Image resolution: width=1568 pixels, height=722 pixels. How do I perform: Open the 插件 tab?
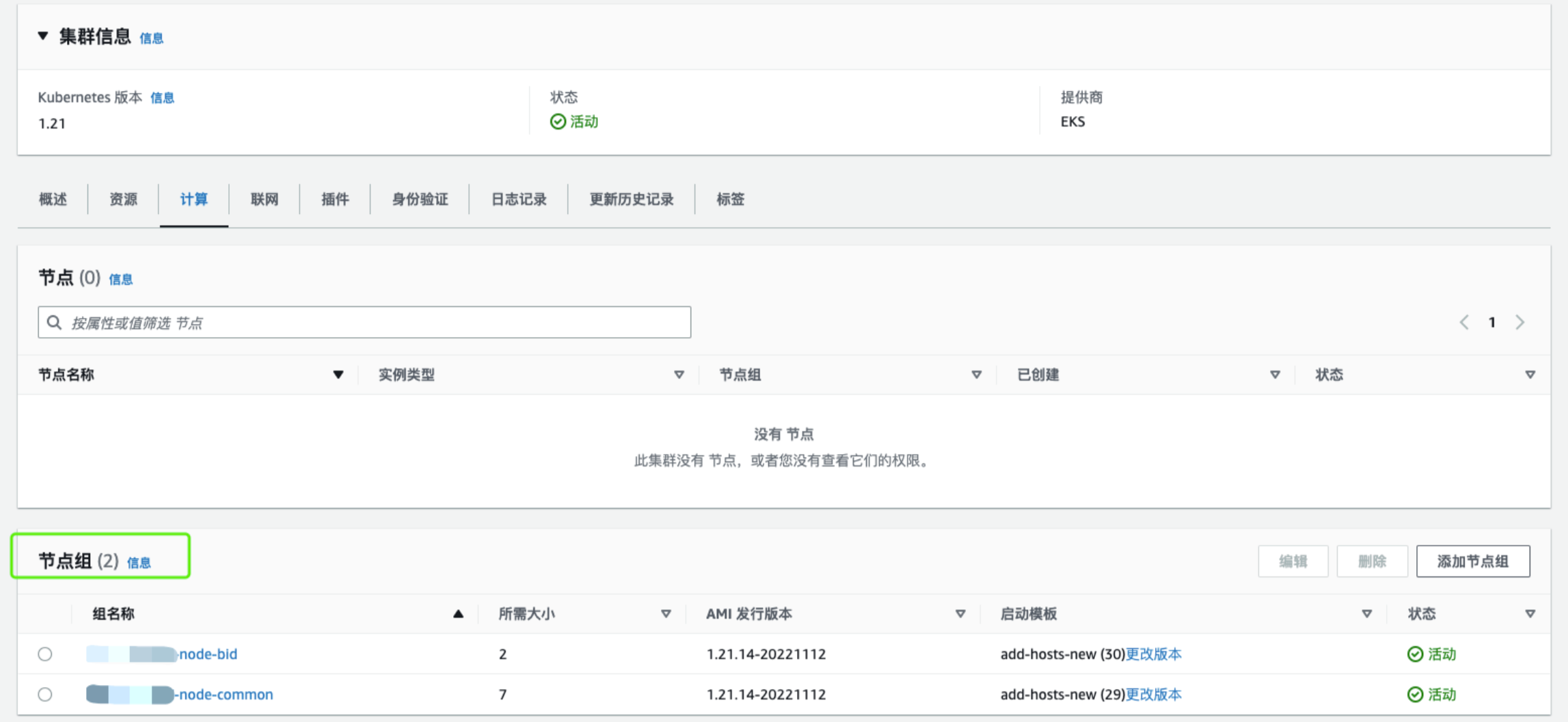(x=335, y=199)
